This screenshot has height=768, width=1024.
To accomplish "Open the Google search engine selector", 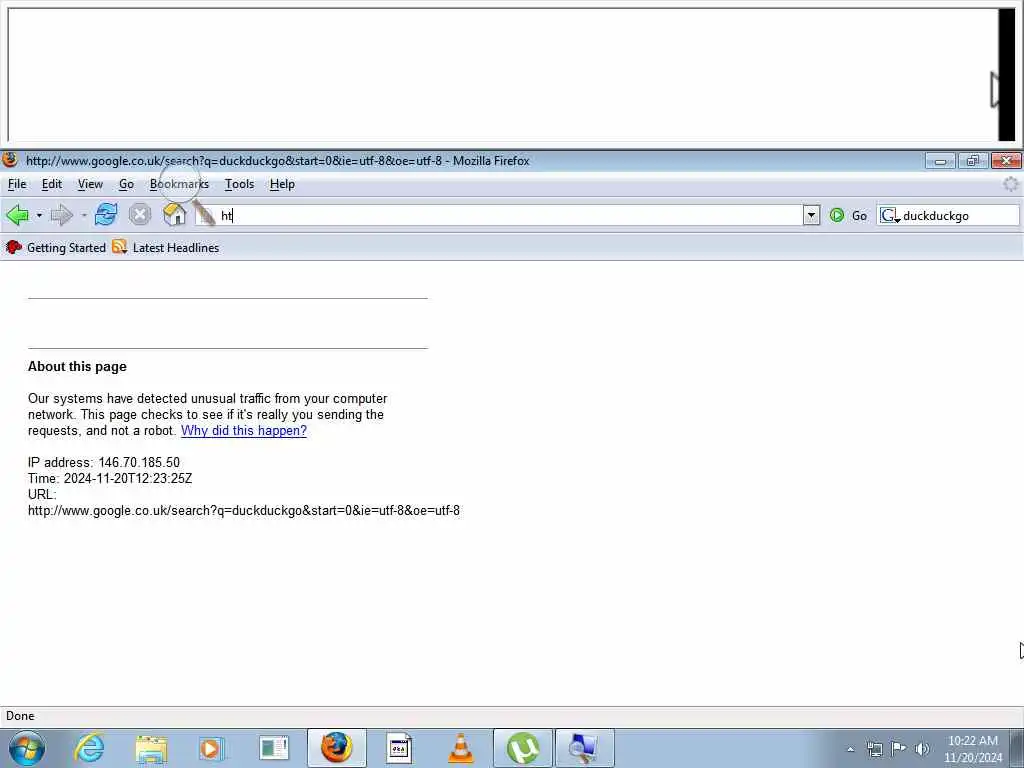I will click(x=890, y=215).
